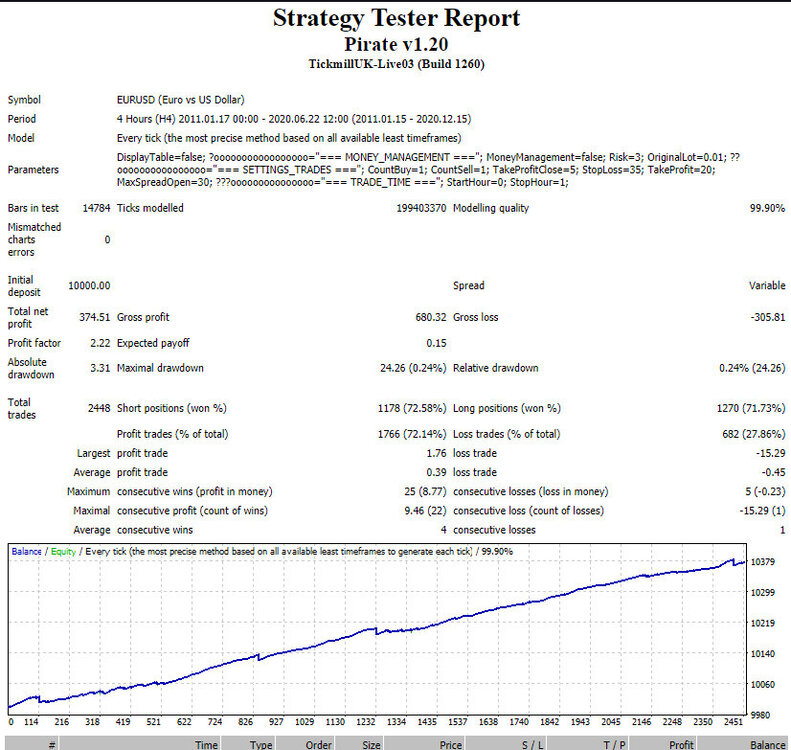Click the chart y-axis label 10379
Image resolution: width=791 pixels, height=750 pixels.
coord(763,562)
